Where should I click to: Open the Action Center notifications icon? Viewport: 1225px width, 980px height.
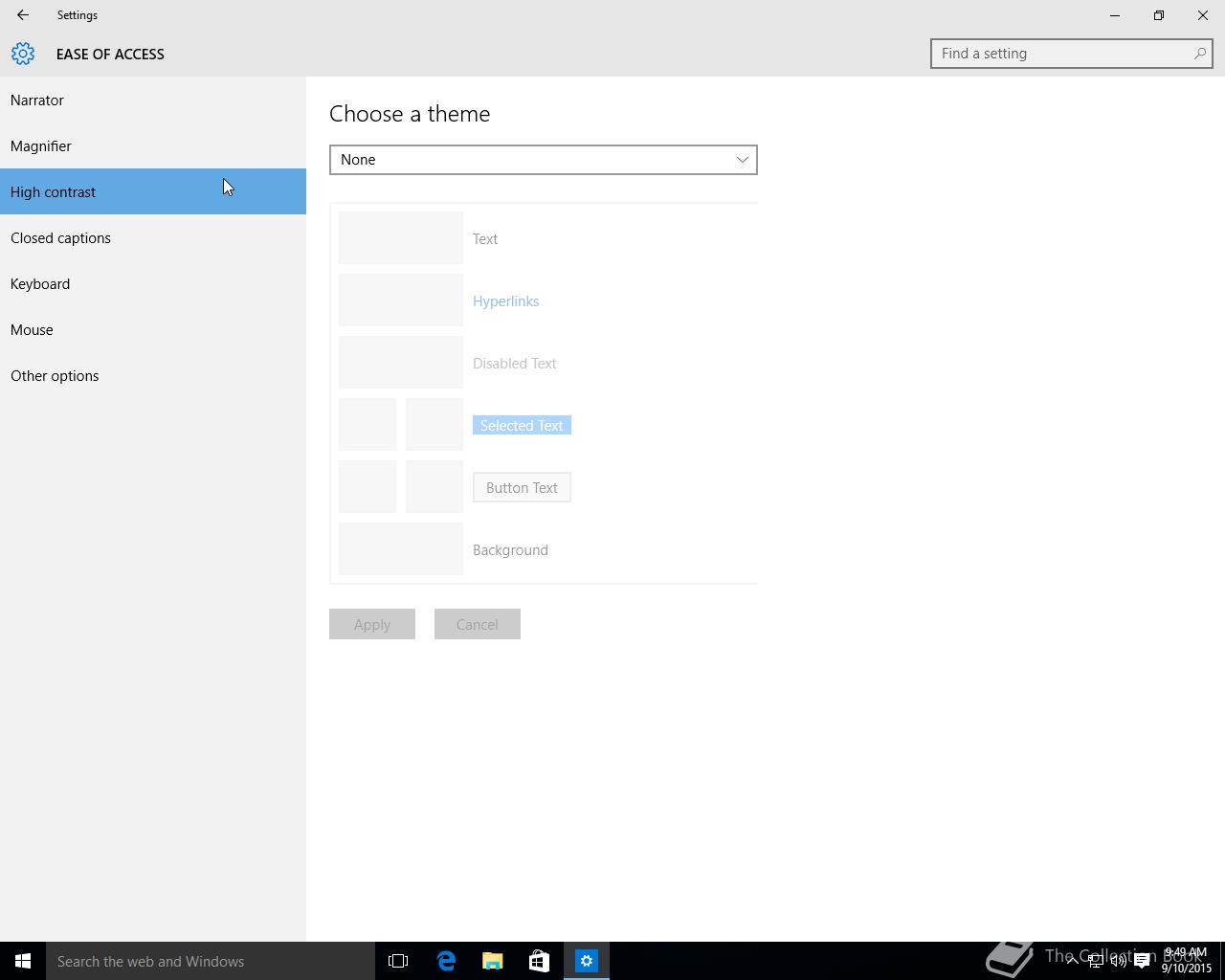(x=1142, y=961)
